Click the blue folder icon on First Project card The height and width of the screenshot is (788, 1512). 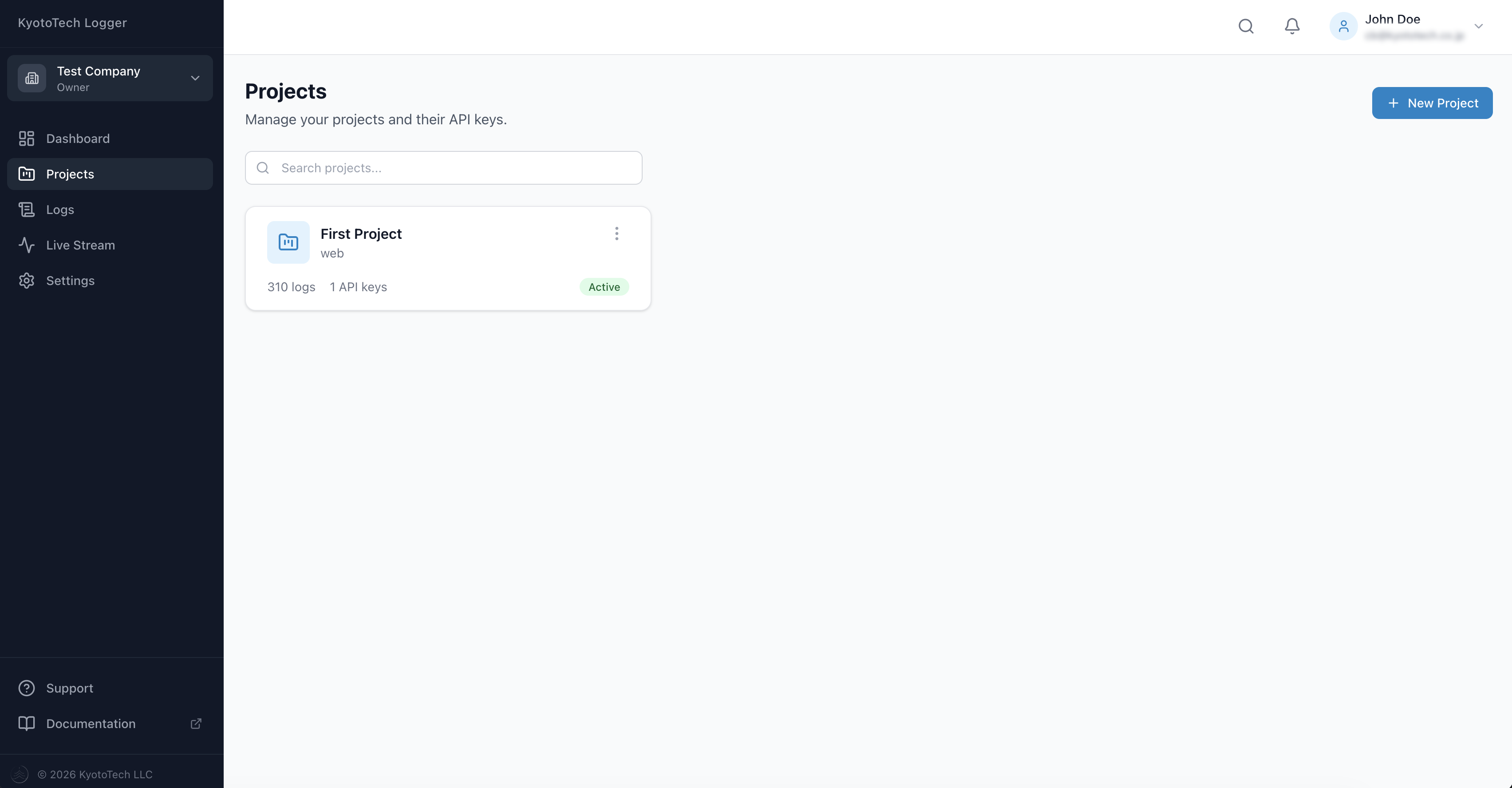(x=288, y=242)
